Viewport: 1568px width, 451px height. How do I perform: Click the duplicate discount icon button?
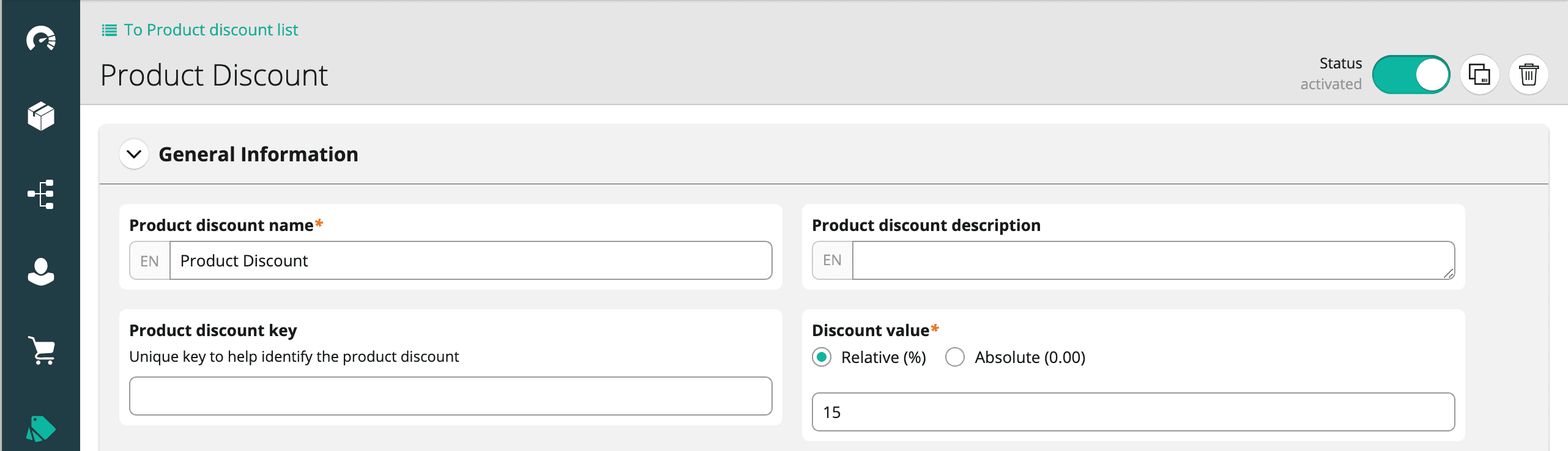coord(1479,75)
